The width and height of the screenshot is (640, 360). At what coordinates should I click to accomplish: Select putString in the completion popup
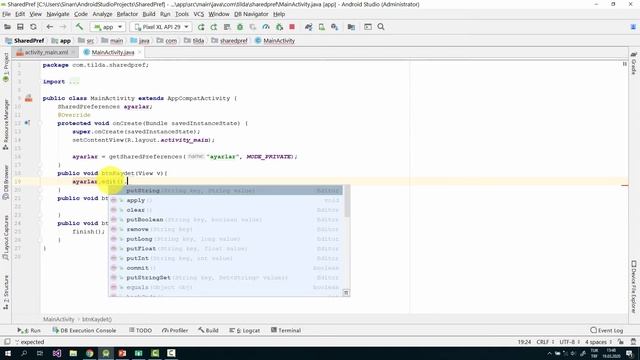pyautogui.click(x=226, y=191)
